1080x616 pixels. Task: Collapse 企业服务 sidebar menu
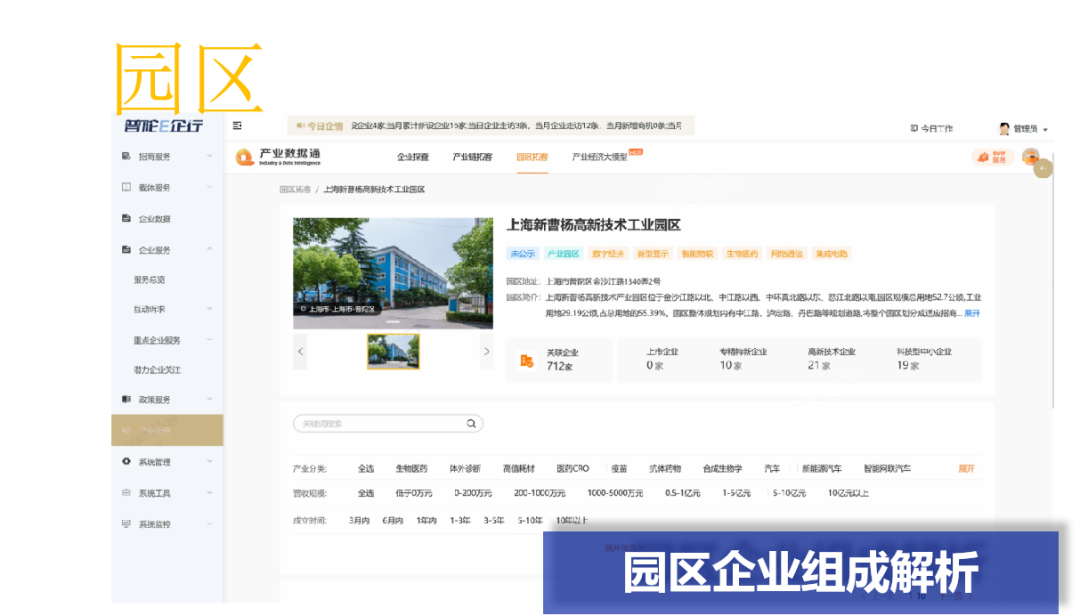click(x=209, y=250)
